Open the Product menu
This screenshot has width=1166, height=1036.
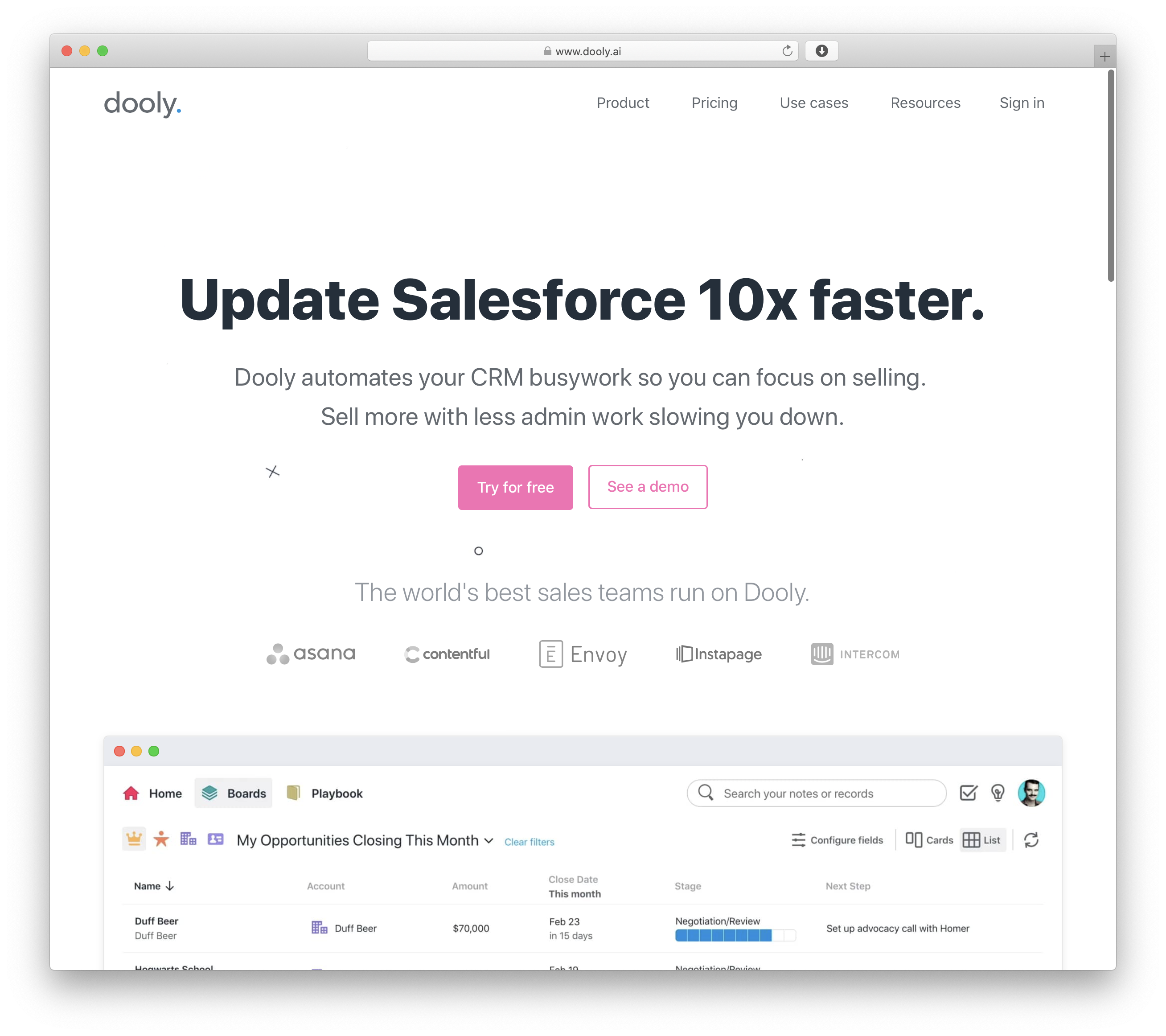(623, 103)
